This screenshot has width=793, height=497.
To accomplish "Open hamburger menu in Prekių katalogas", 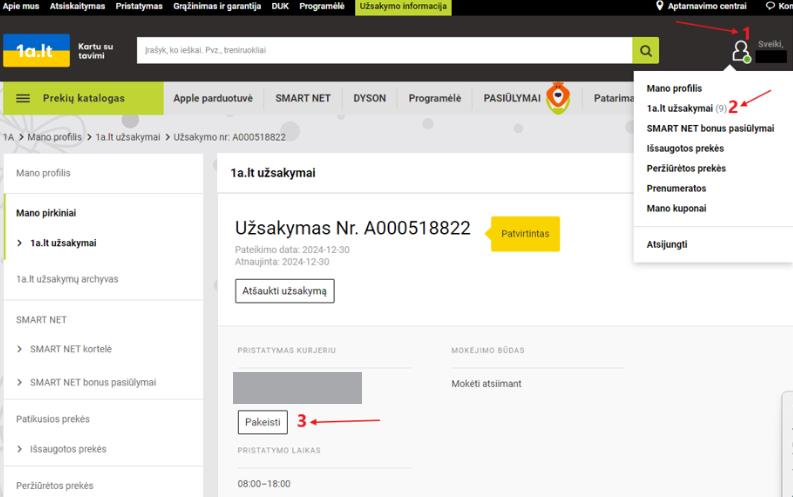I will (x=23, y=98).
